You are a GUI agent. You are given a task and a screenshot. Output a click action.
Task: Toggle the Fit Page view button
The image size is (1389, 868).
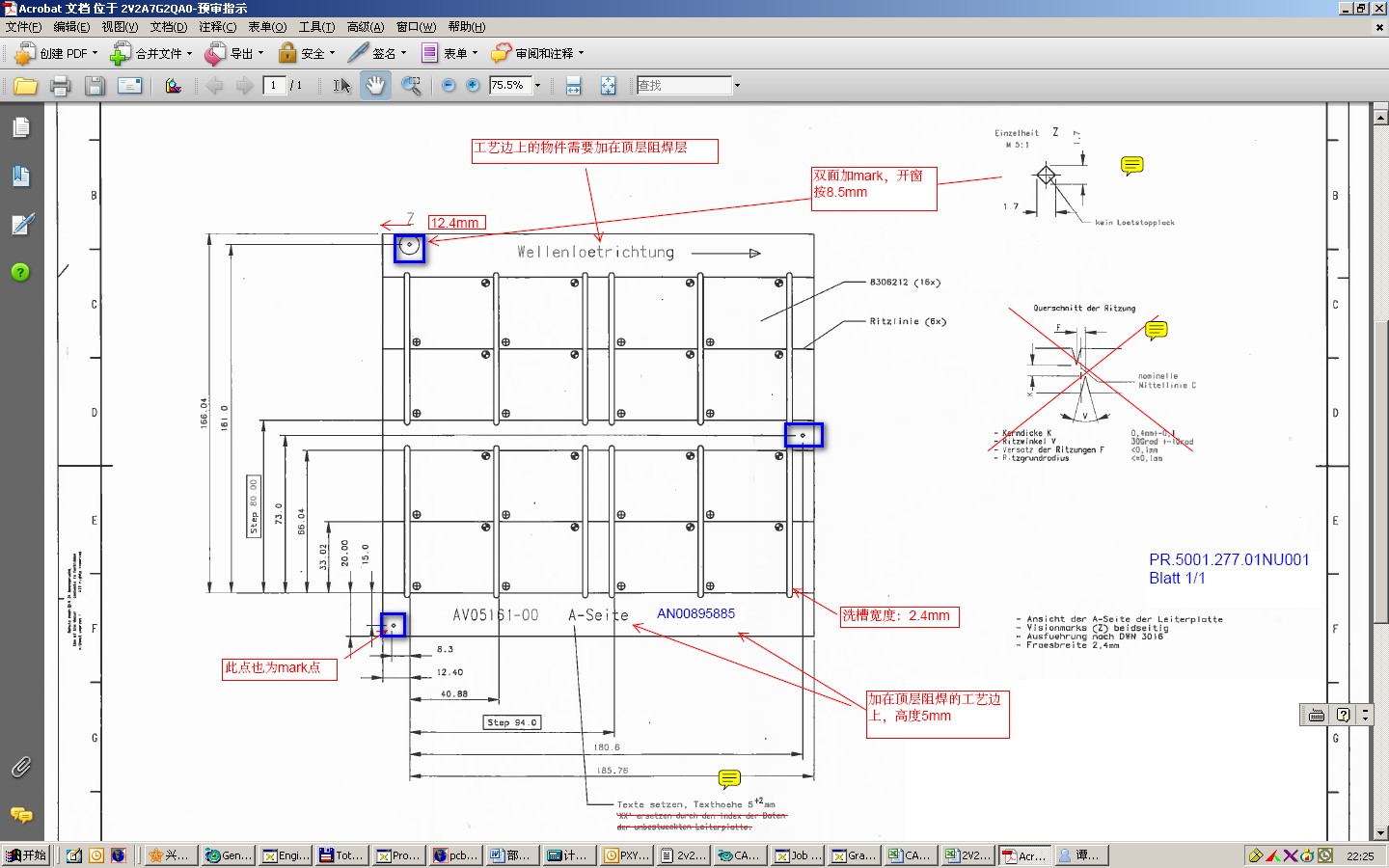pyautogui.click(x=608, y=86)
